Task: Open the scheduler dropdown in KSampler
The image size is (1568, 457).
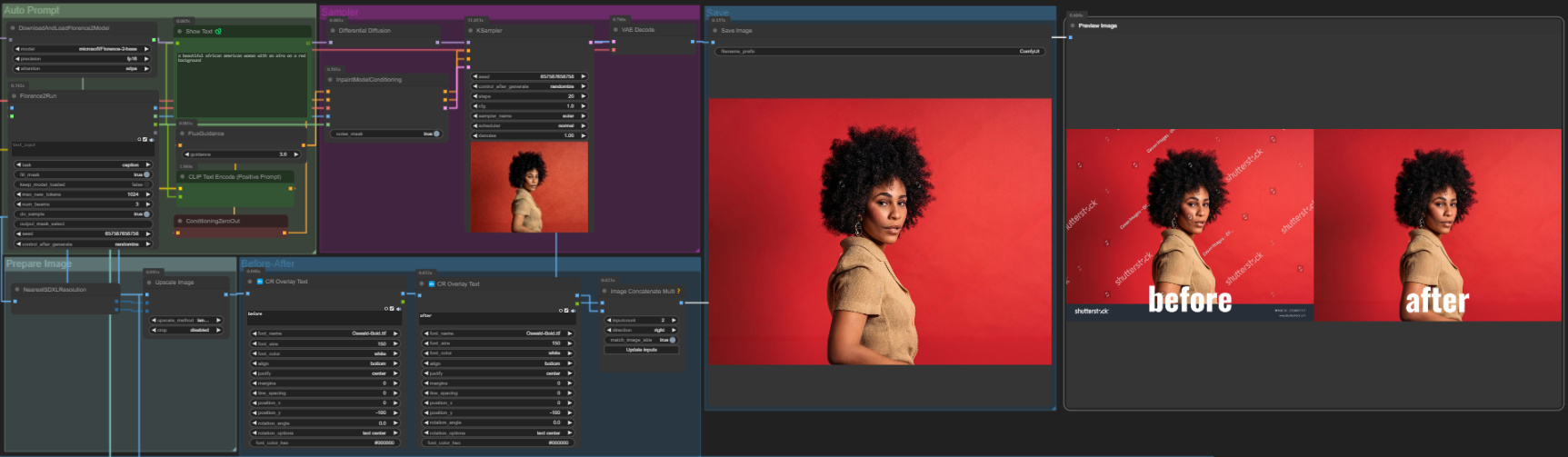Action: tap(529, 126)
